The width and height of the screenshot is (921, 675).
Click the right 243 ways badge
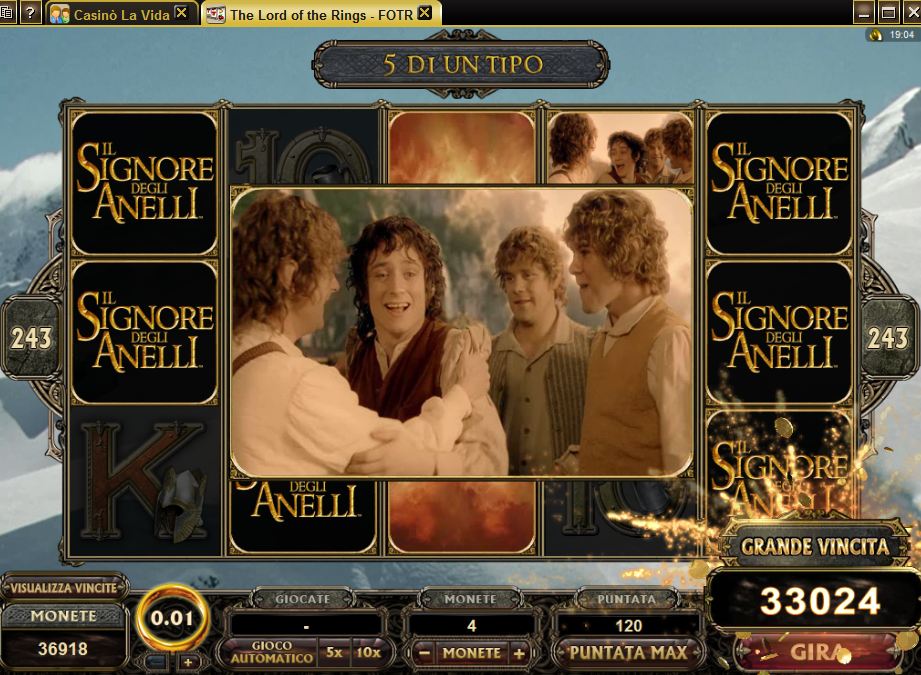pyautogui.click(x=888, y=338)
